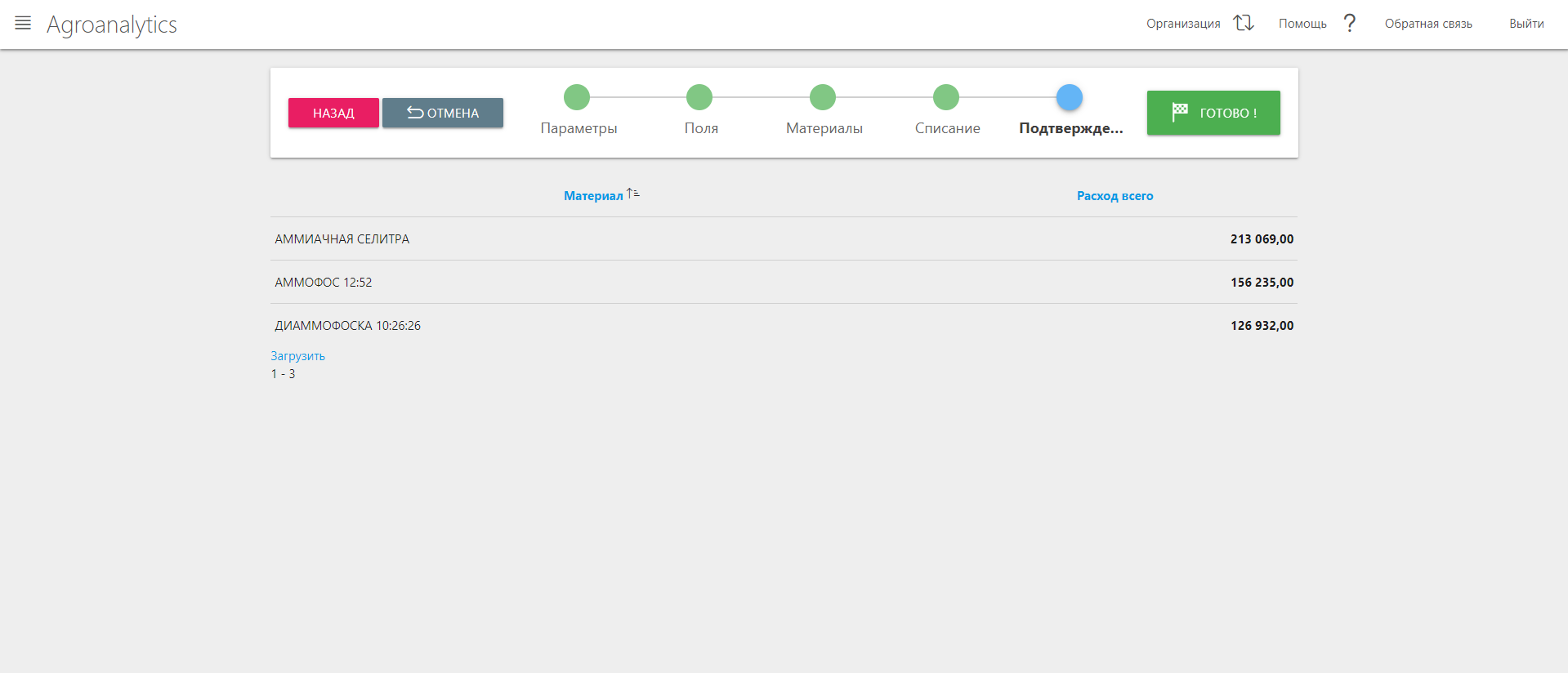This screenshot has width=1568, height=673.
Task: Select the Поля step circle
Action: tap(699, 97)
